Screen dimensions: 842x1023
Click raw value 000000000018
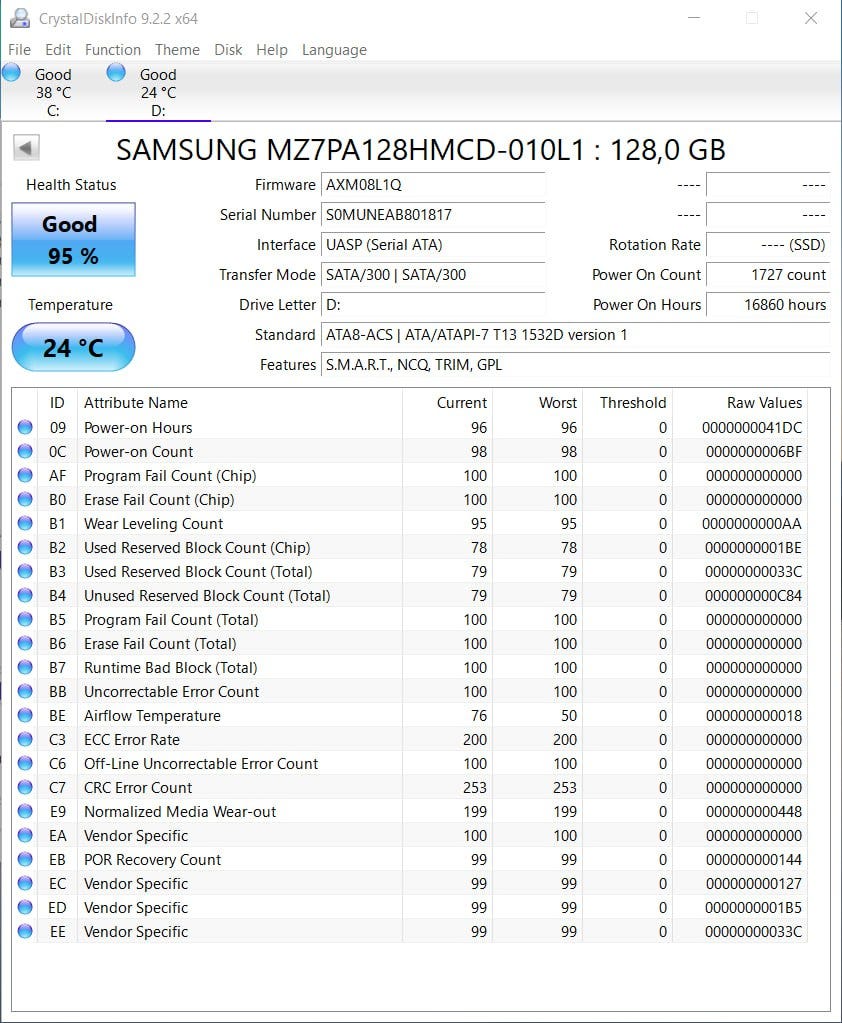[x=754, y=716]
